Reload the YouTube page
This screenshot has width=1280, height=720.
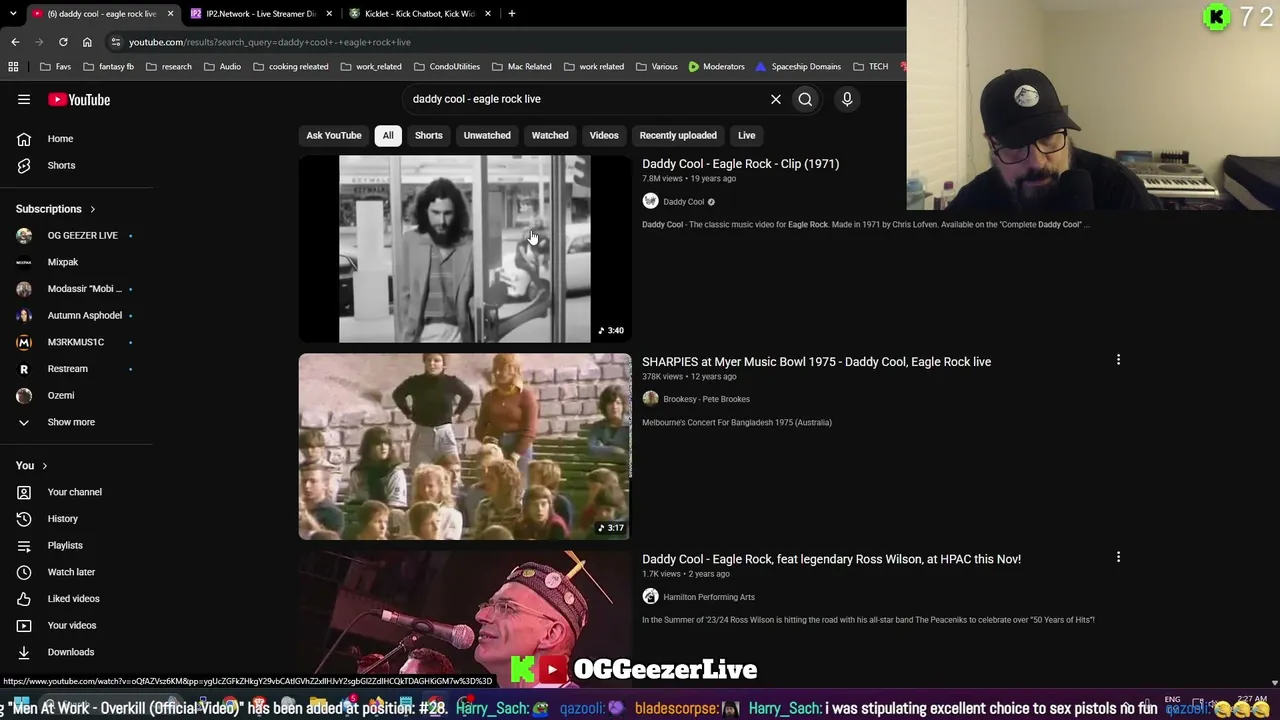[63, 42]
